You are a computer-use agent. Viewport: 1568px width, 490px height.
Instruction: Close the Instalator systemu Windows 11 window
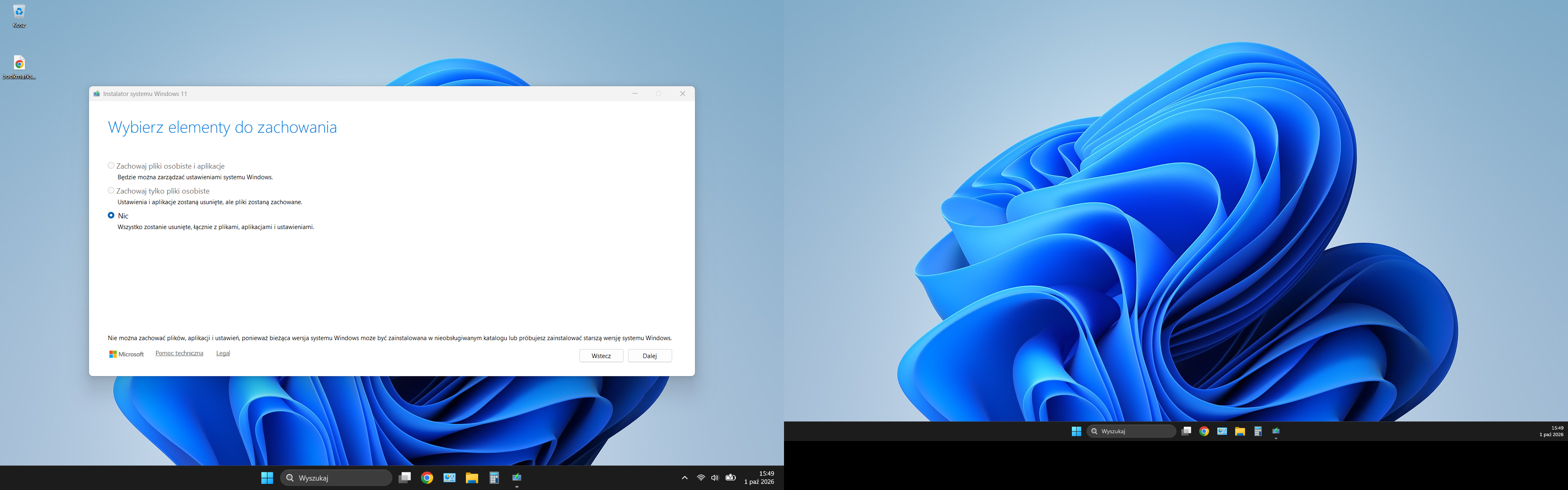tap(682, 94)
